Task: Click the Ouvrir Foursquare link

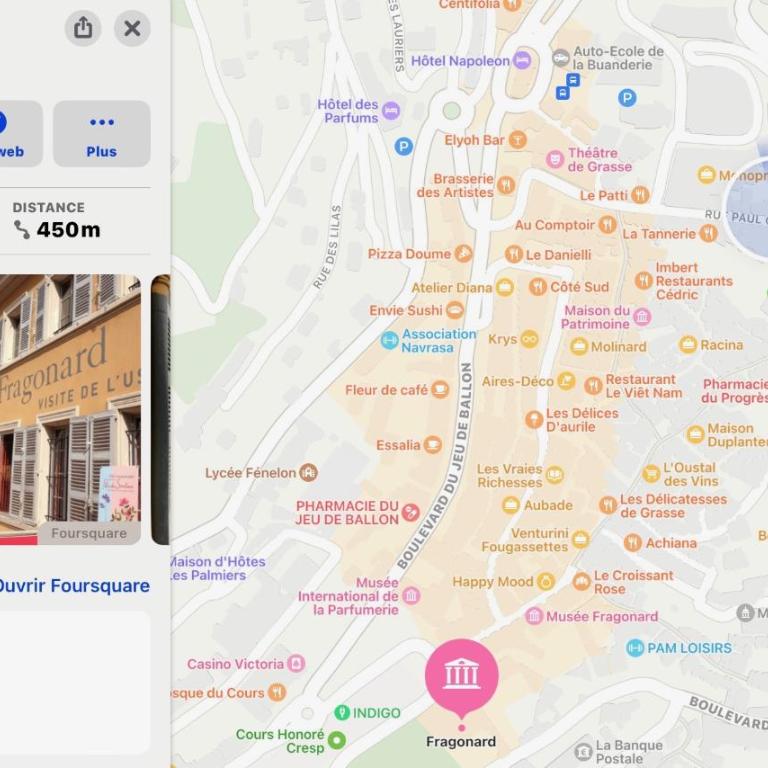Action: tap(73, 586)
